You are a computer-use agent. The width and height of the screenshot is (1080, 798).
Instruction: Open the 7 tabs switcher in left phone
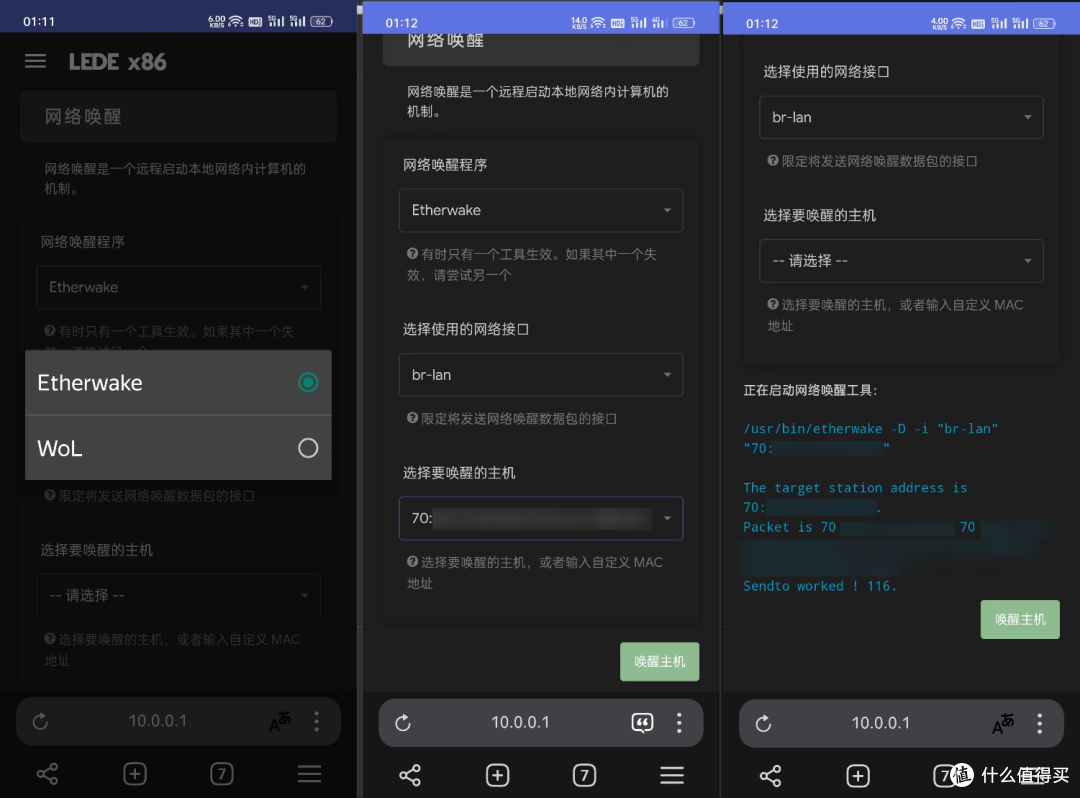click(222, 774)
